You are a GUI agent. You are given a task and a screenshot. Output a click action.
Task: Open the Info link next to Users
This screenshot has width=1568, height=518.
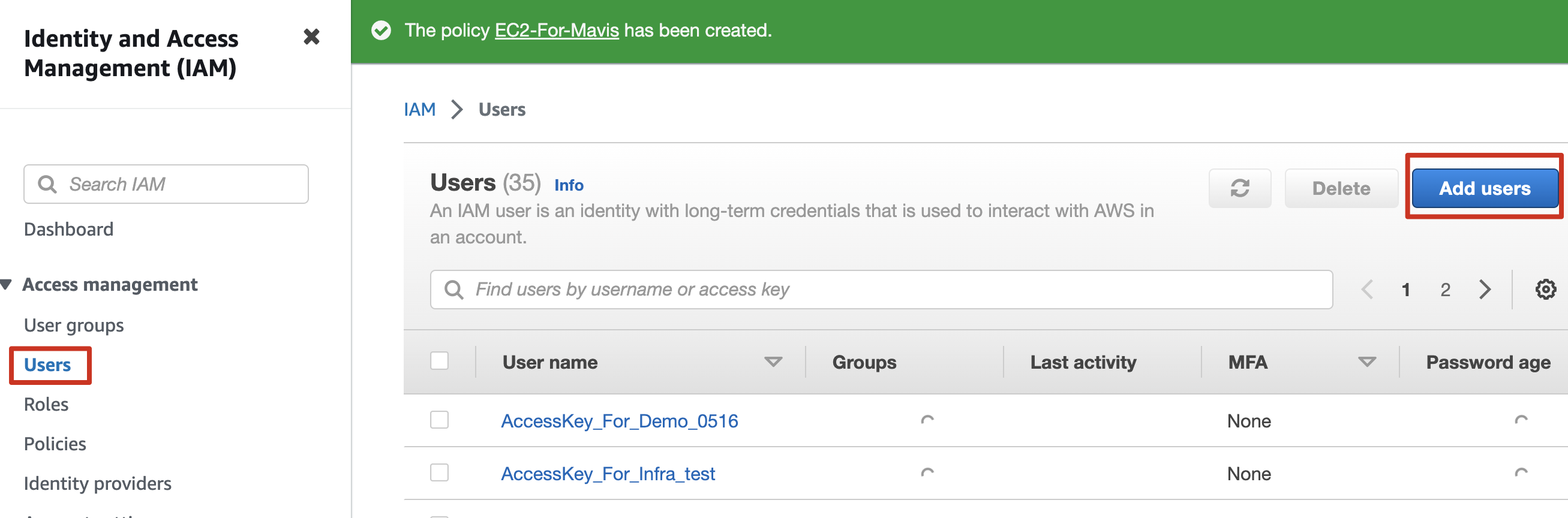pyautogui.click(x=569, y=185)
